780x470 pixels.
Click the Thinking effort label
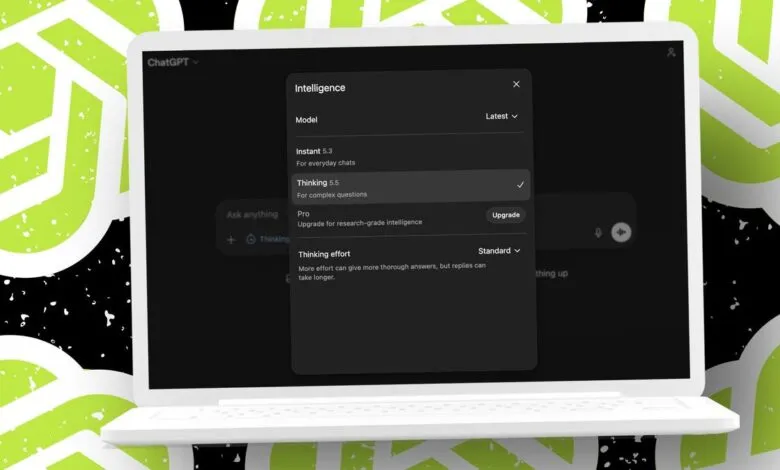tap(324, 254)
